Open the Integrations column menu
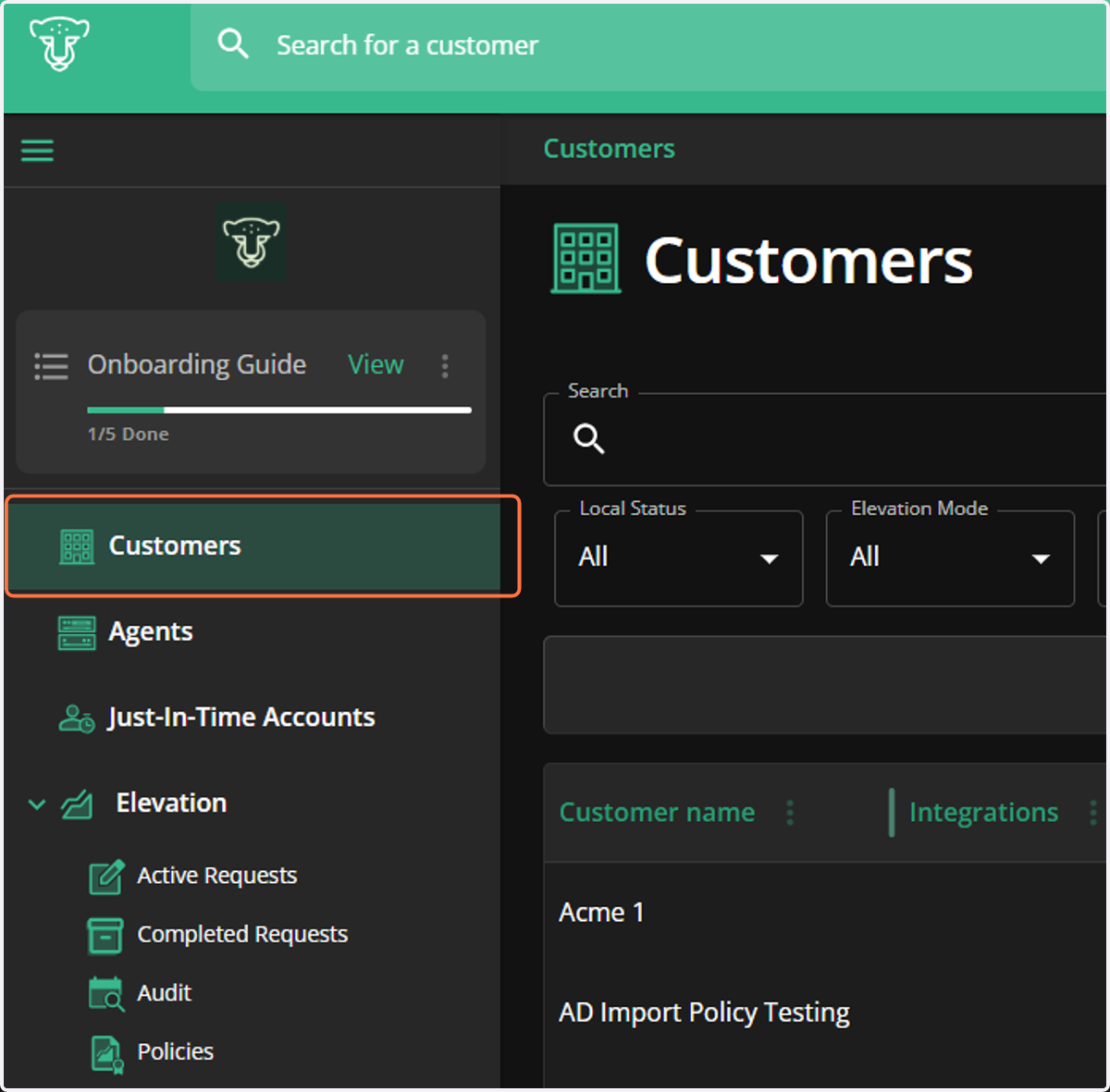The image size is (1110, 1092). pyautogui.click(x=1092, y=813)
